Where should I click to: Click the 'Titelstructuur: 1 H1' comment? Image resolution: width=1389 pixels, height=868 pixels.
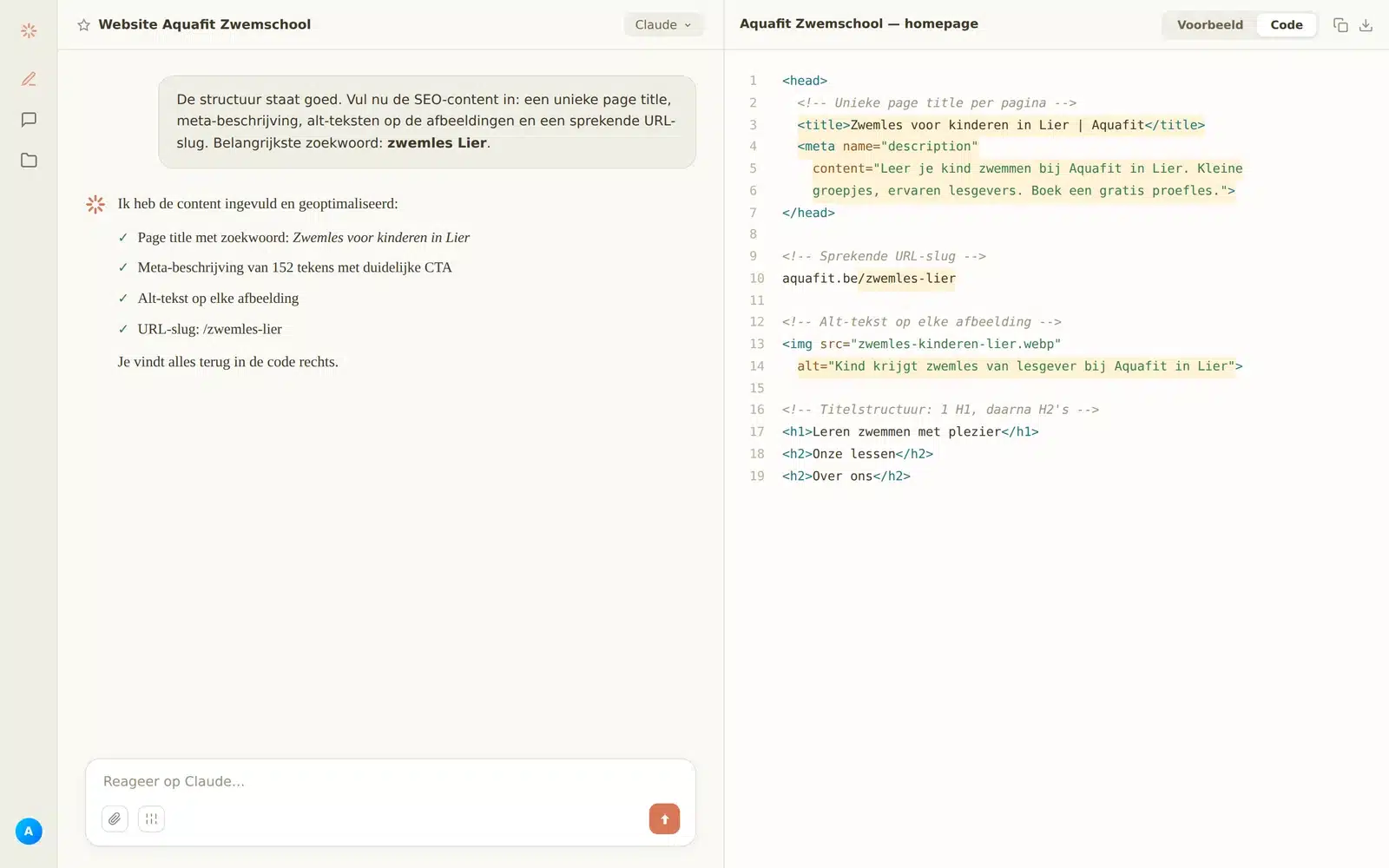pyautogui.click(x=940, y=410)
